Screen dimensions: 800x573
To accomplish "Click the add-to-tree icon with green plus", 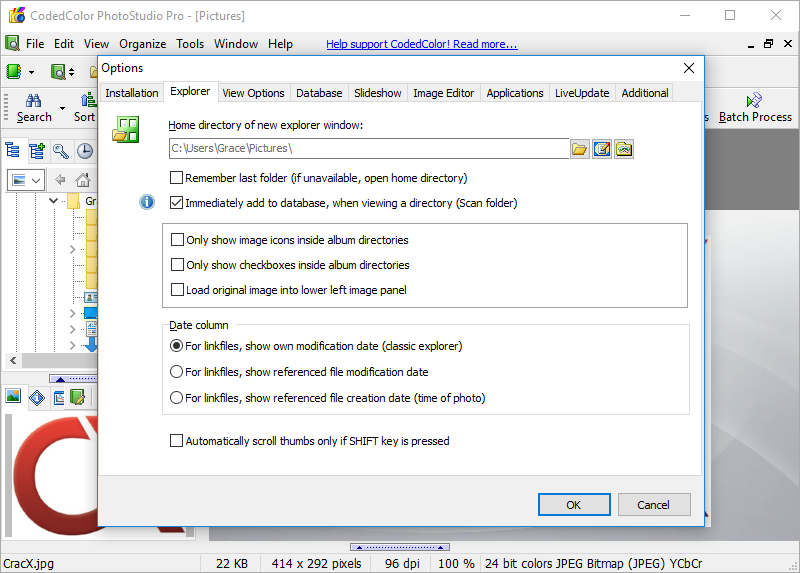I will tap(37, 151).
